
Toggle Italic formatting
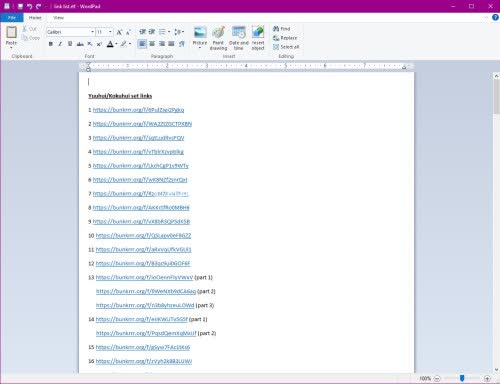(60, 44)
